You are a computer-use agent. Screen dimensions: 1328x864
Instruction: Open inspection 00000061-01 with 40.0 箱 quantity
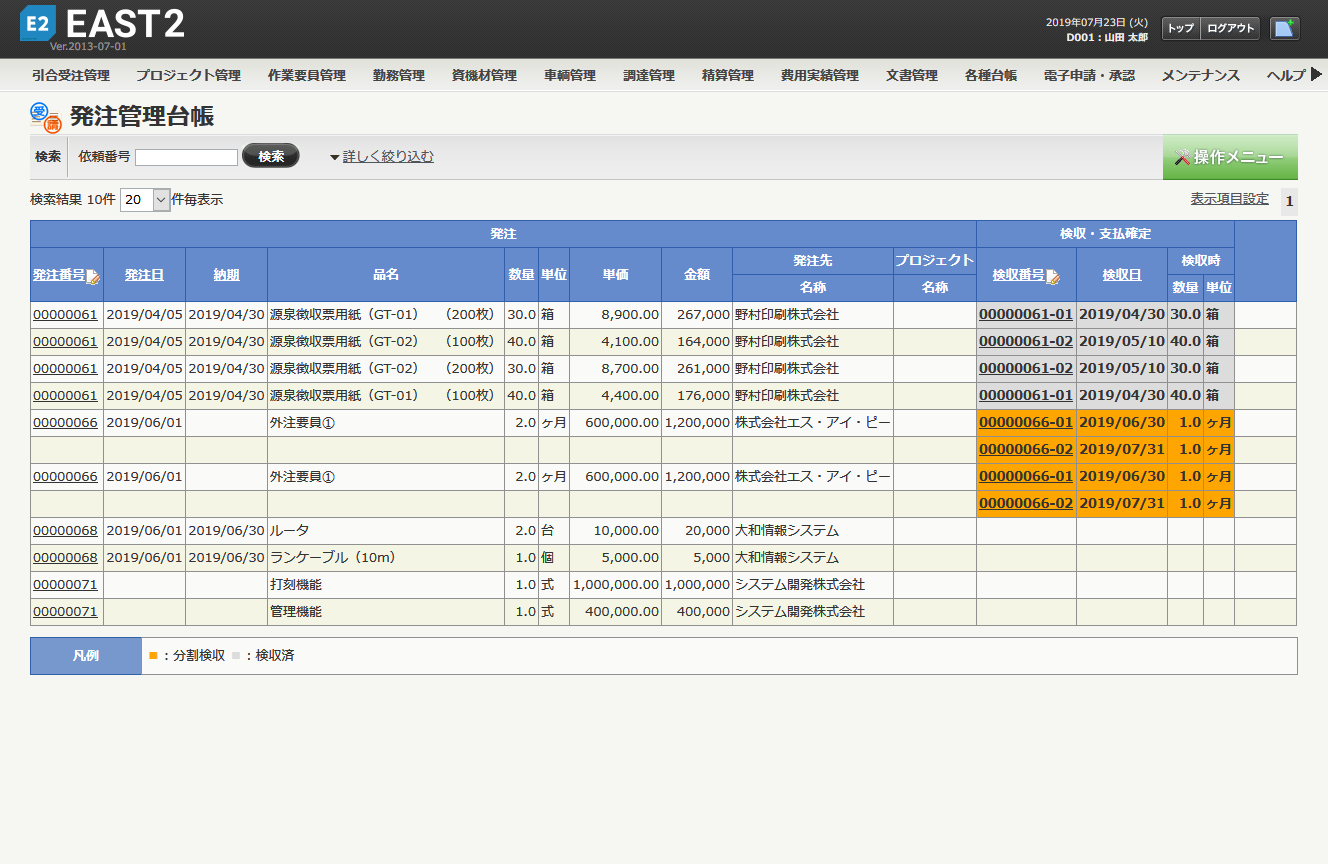point(1026,395)
